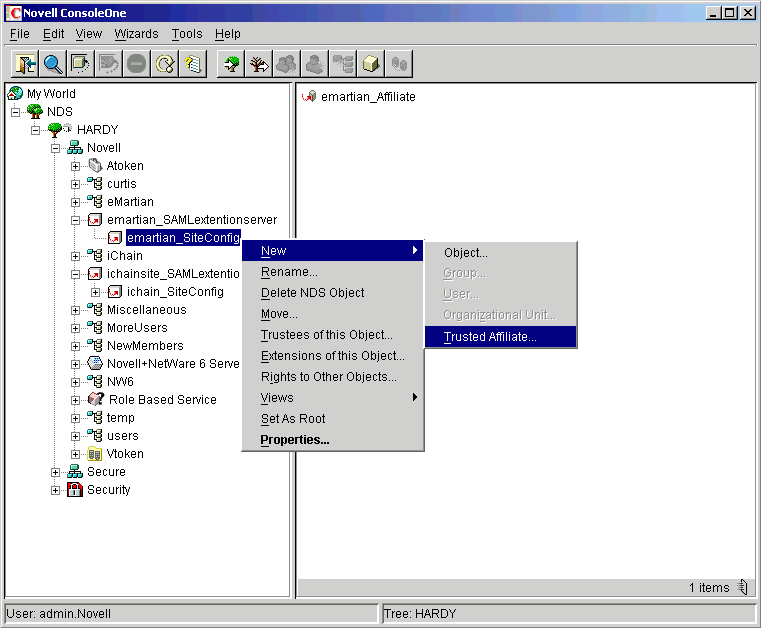
Task: Click the status bar icon beside 1 items
Action: click(743, 587)
